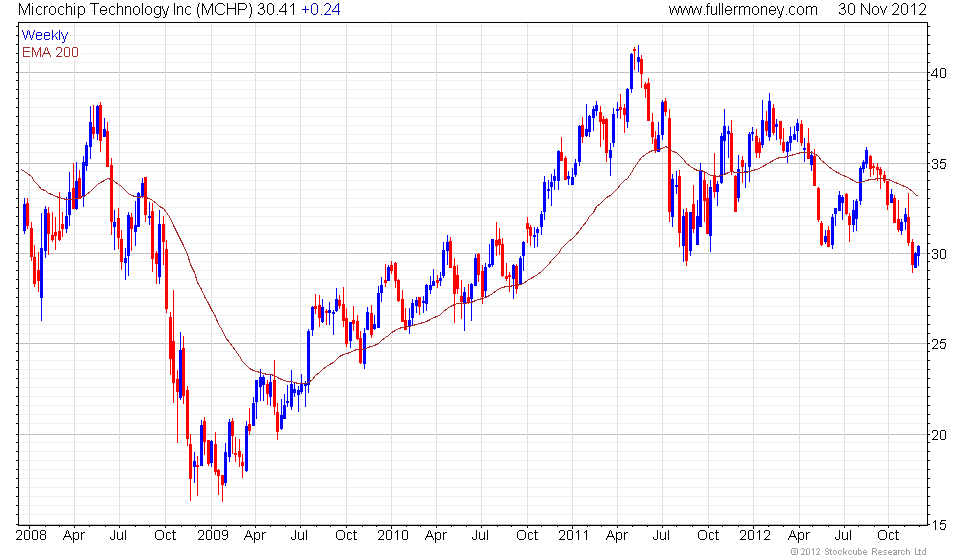Click the 15 price axis label
The image size is (980, 560).
click(x=939, y=526)
